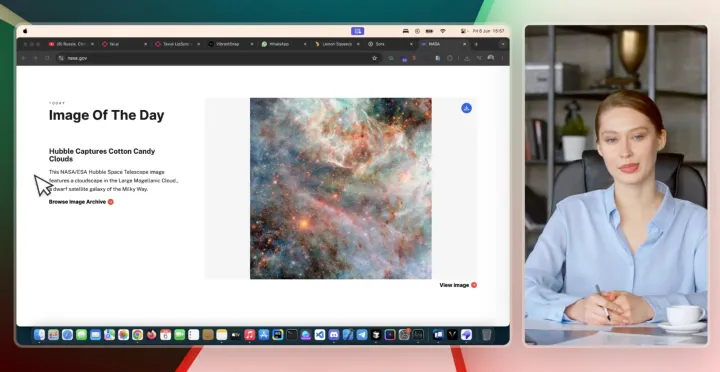View site information icon beside nasa.gov
720x372 pixels.
pyautogui.click(x=61, y=58)
